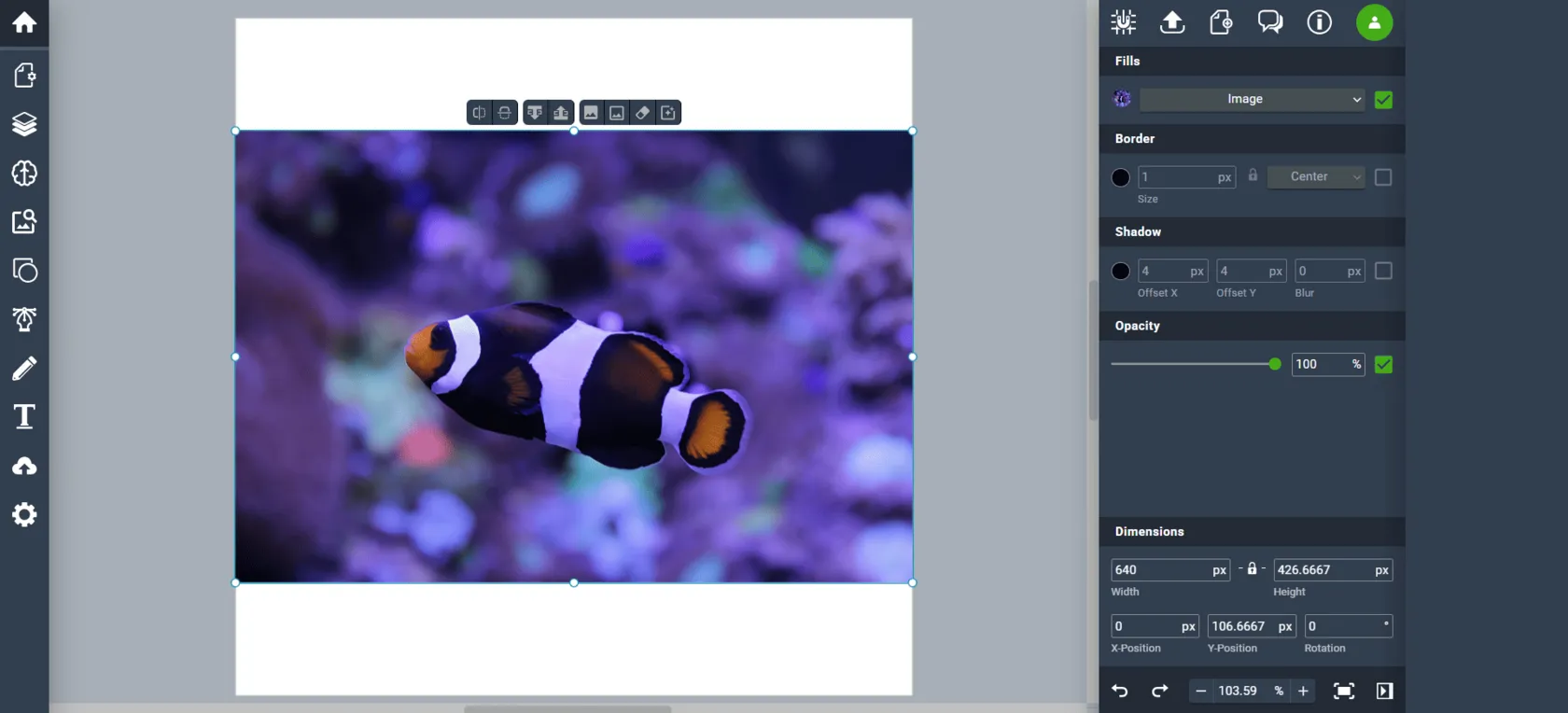This screenshot has width=1568, height=713.
Task: Click the upload/export arrow icon at top
Action: (x=1172, y=22)
